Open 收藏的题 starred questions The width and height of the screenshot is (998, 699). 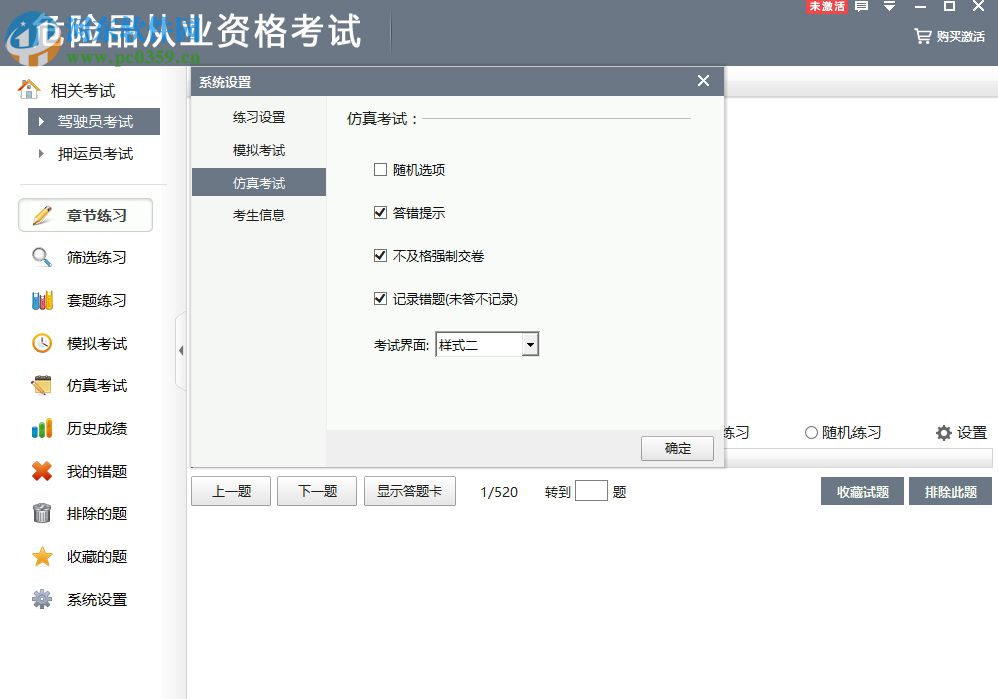tap(96, 556)
